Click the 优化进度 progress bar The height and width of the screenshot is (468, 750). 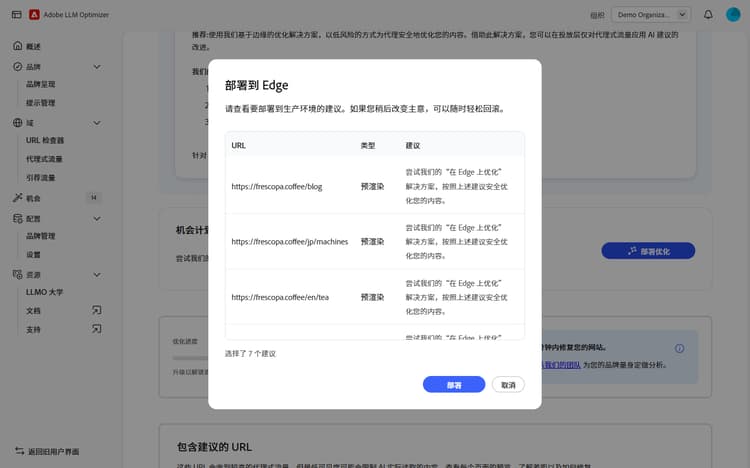pos(190,358)
